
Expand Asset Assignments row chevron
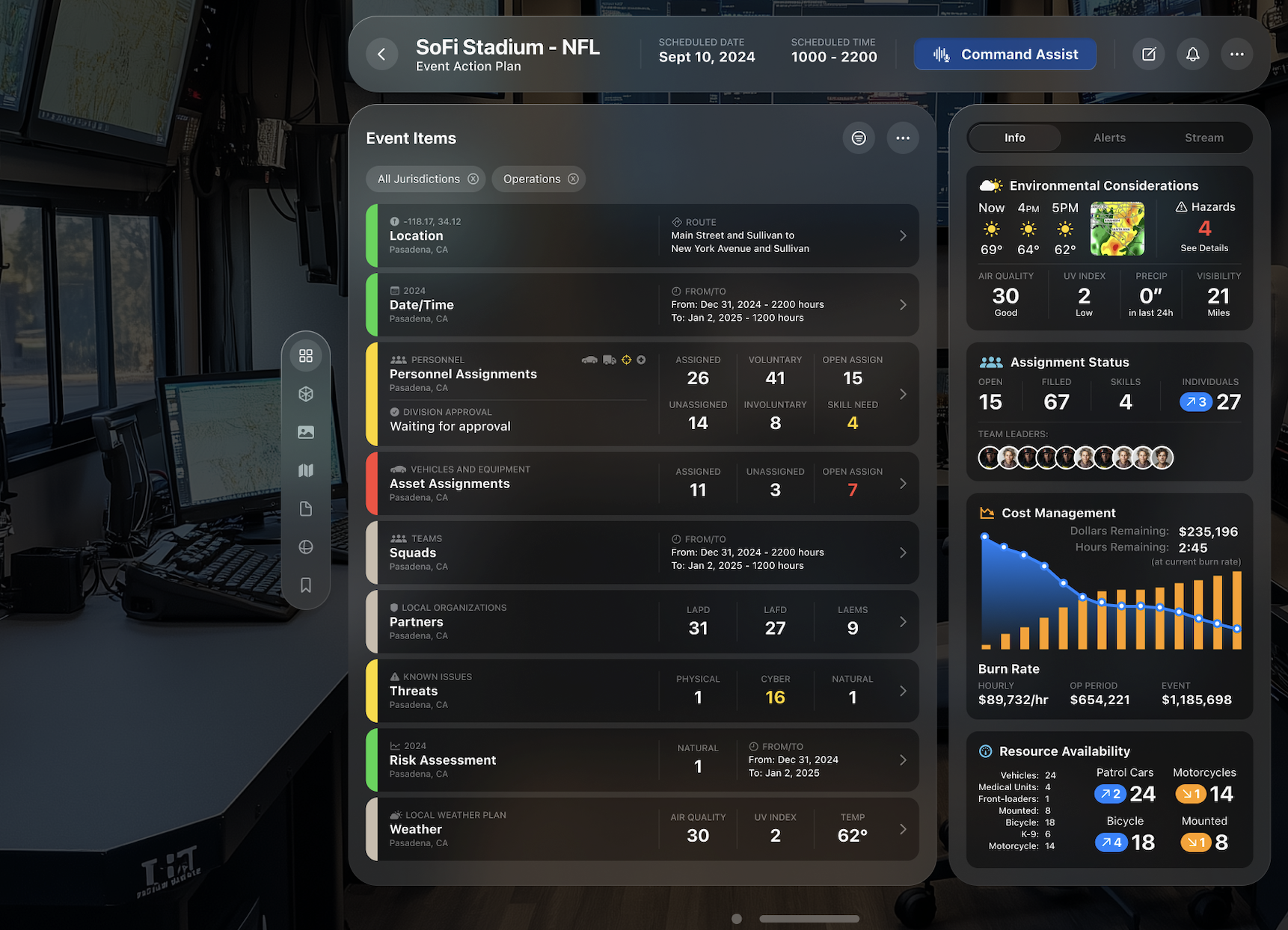[x=903, y=484]
